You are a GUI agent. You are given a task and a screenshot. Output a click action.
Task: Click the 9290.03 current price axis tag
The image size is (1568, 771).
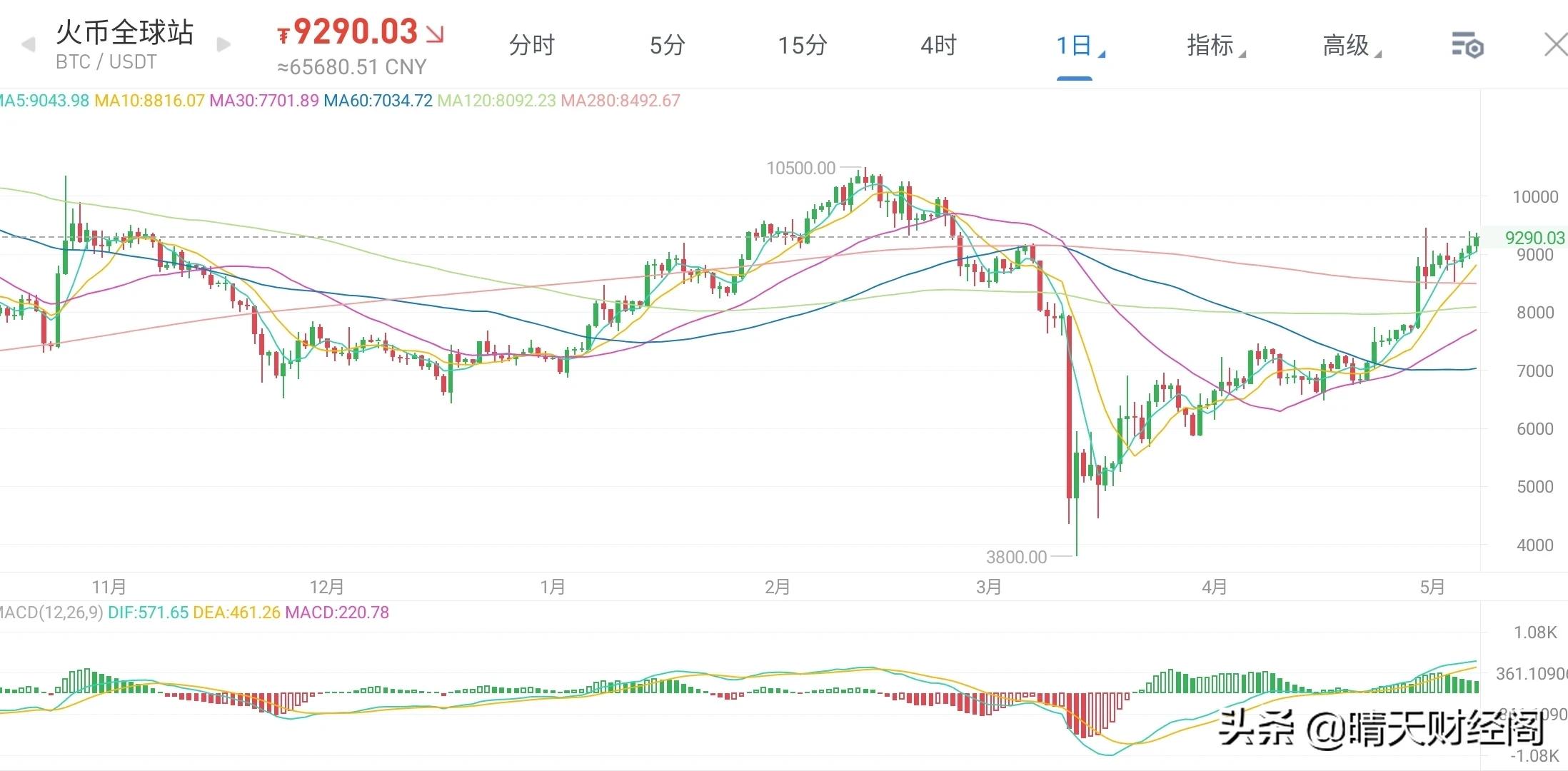click(x=1534, y=238)
